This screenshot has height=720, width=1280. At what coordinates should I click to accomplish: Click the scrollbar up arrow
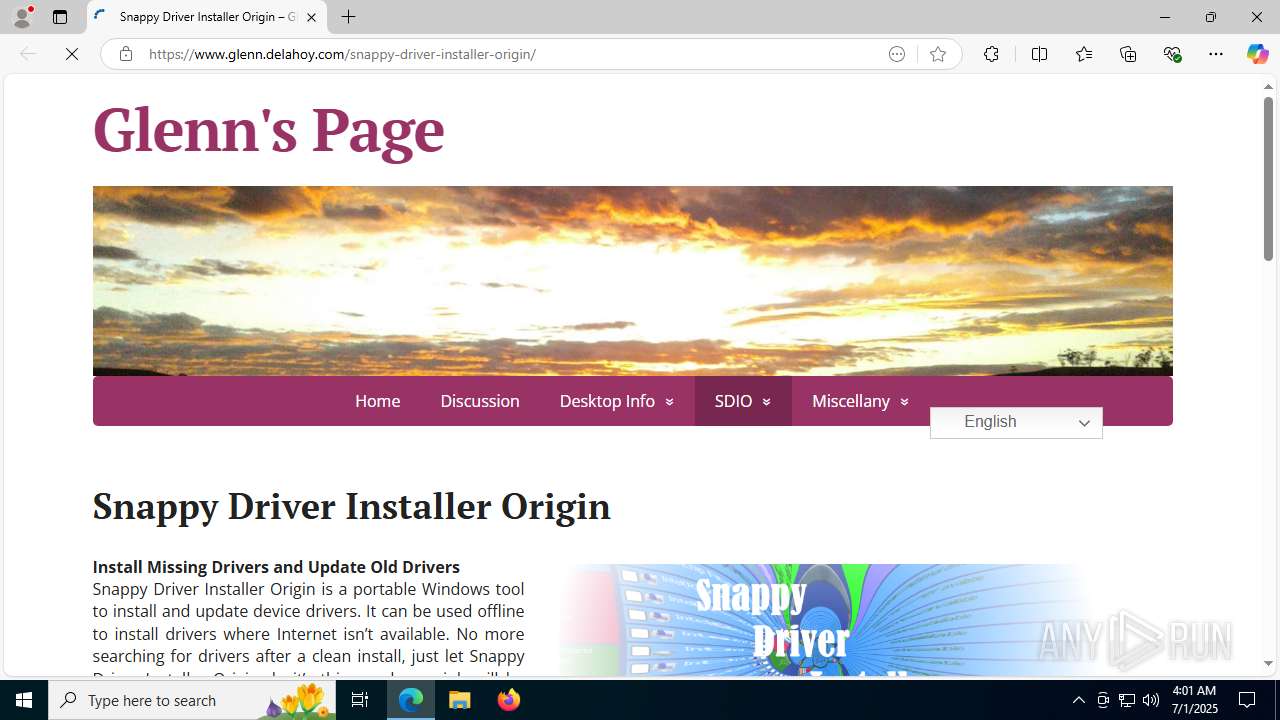coord(1268,87)
